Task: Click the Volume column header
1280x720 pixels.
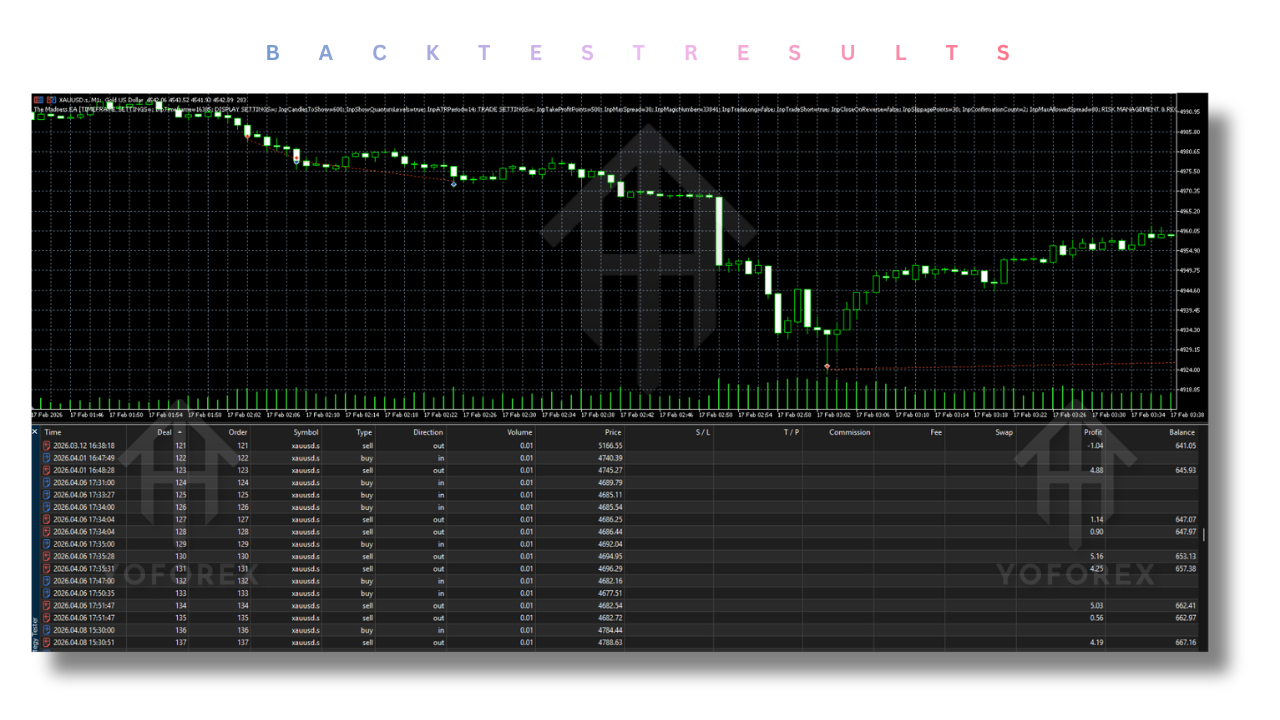Action: pyautogui.click(x=520, y=432)
